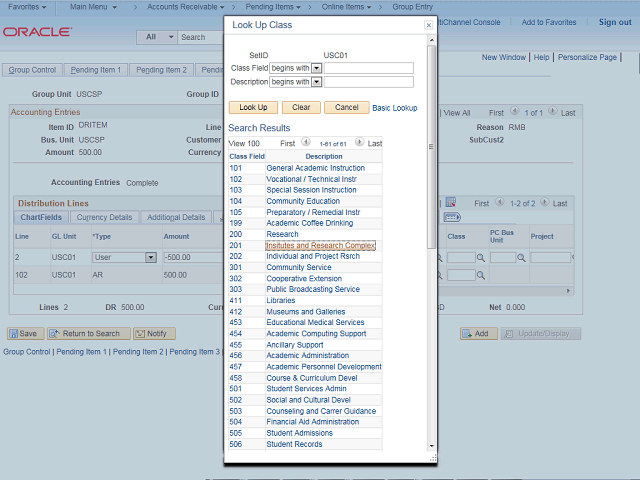Open the Main Menu dropdown
640x480 pixels.
coord(93,7)
